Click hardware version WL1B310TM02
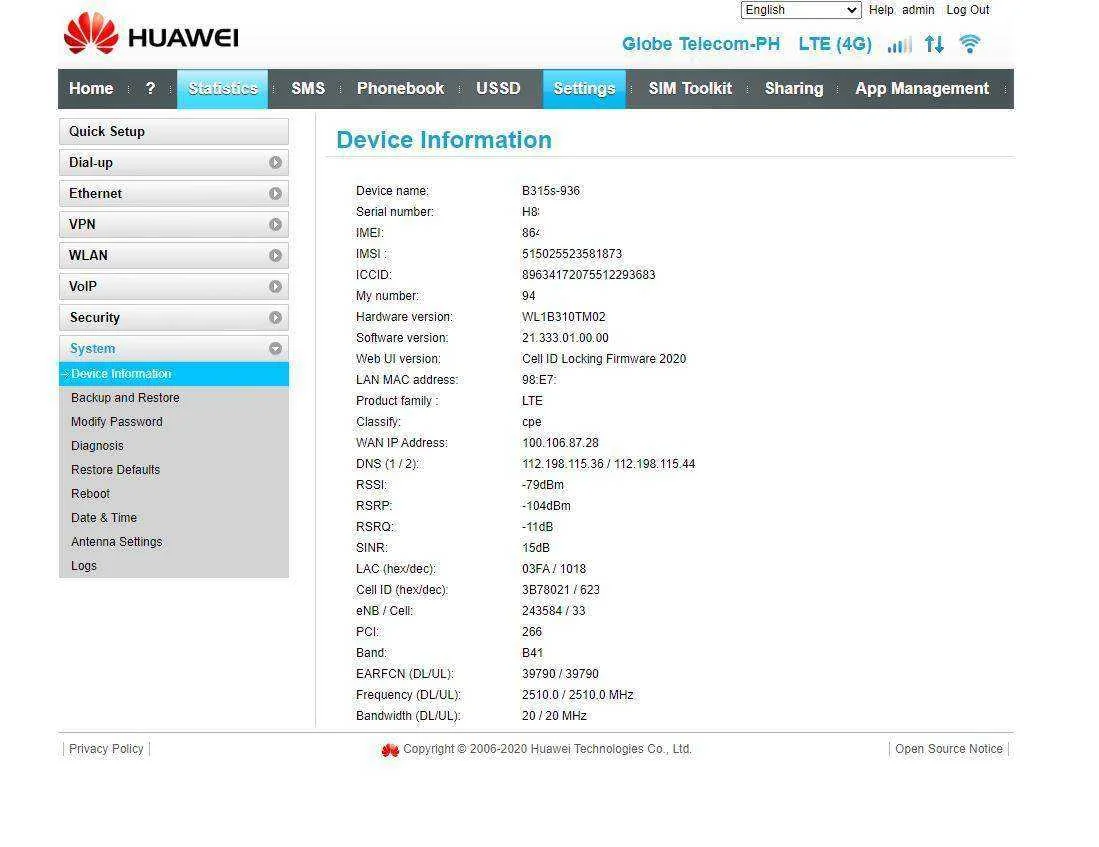The image size is (1099, 847). [564, 317]
